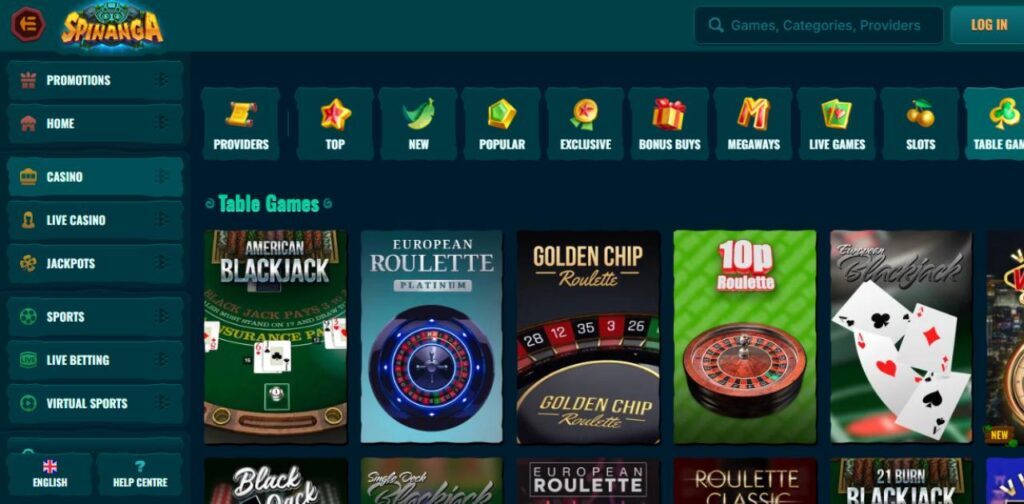This screenshot has height=504, width=1024.
Task: Select the Megaways M icon category
Action: (x=753, y=124)
